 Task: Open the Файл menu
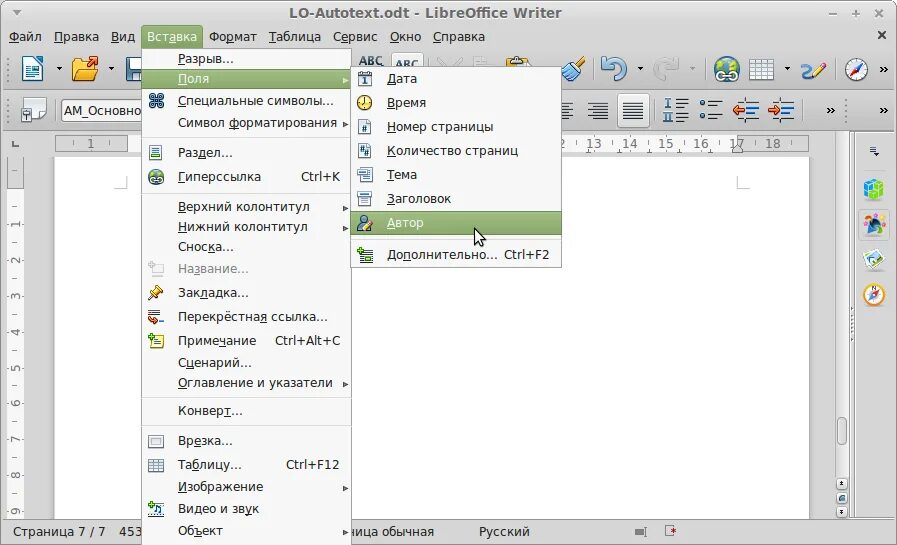click(x=25, y=37)
